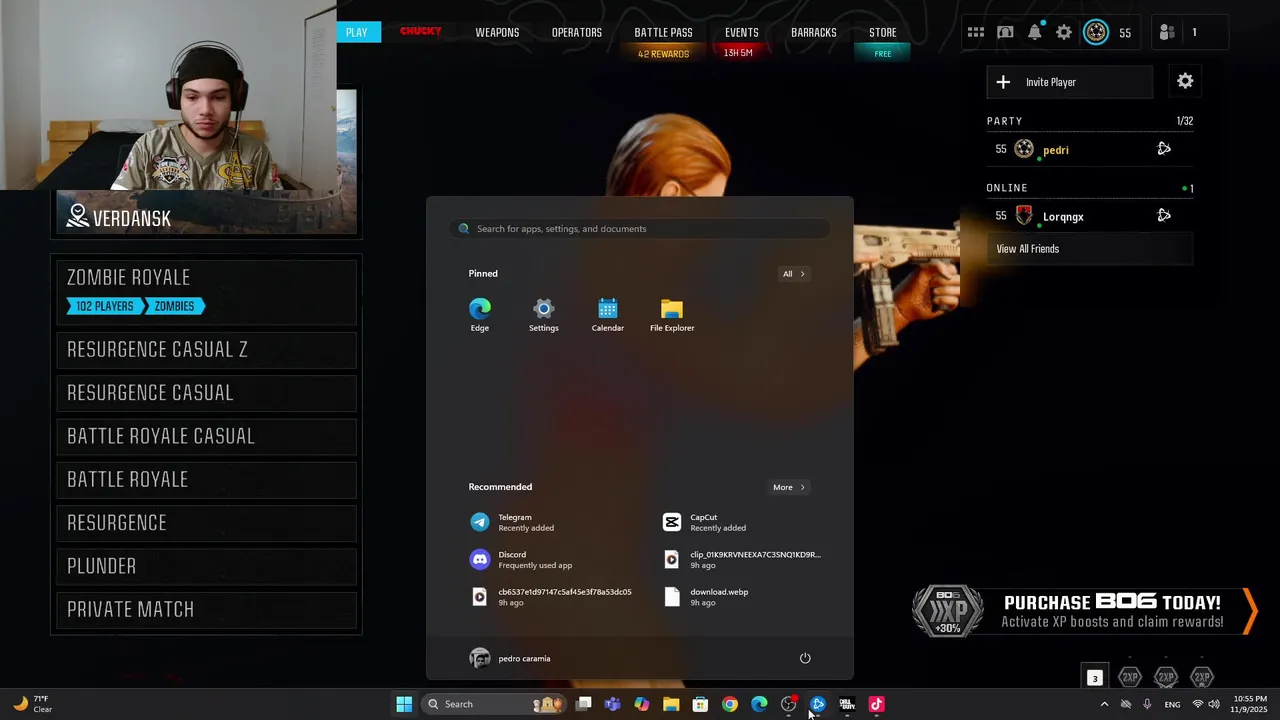Viewport: 1280px width, 720px height.
Task: Open the voice chat headset icon
Action: pos(1005,33)
